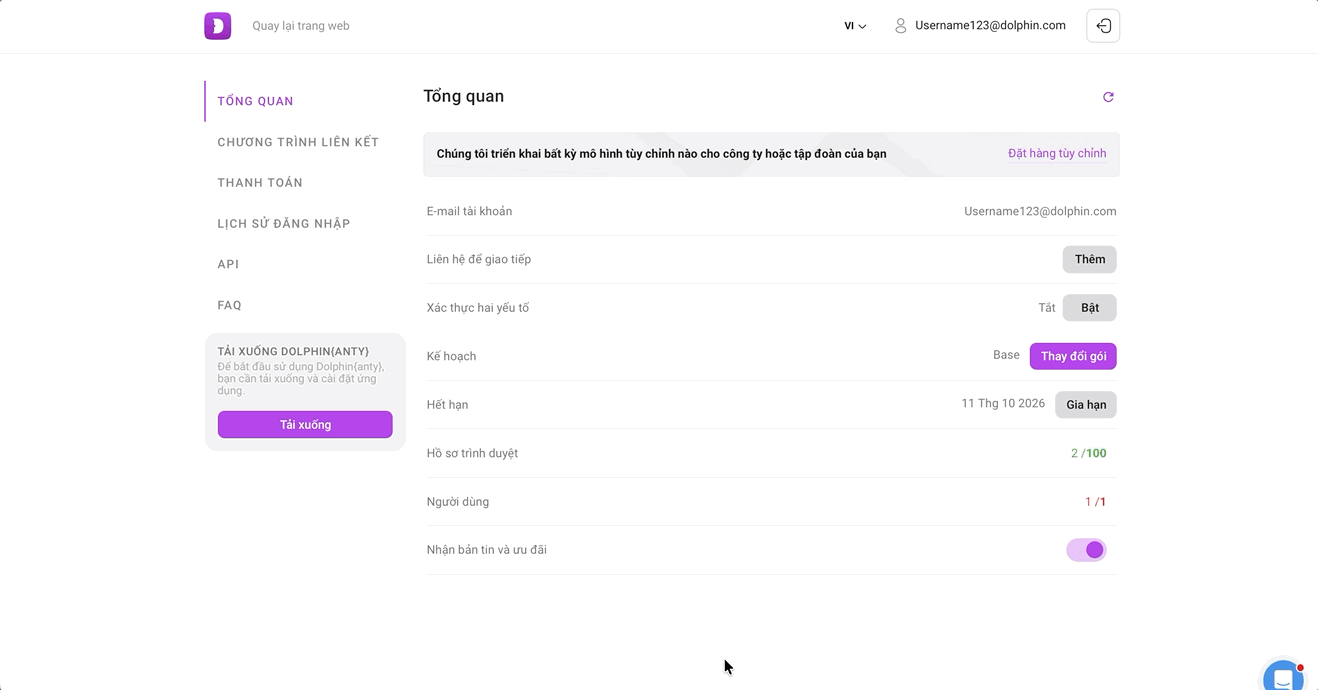Click the header account email

click(990, 26)
